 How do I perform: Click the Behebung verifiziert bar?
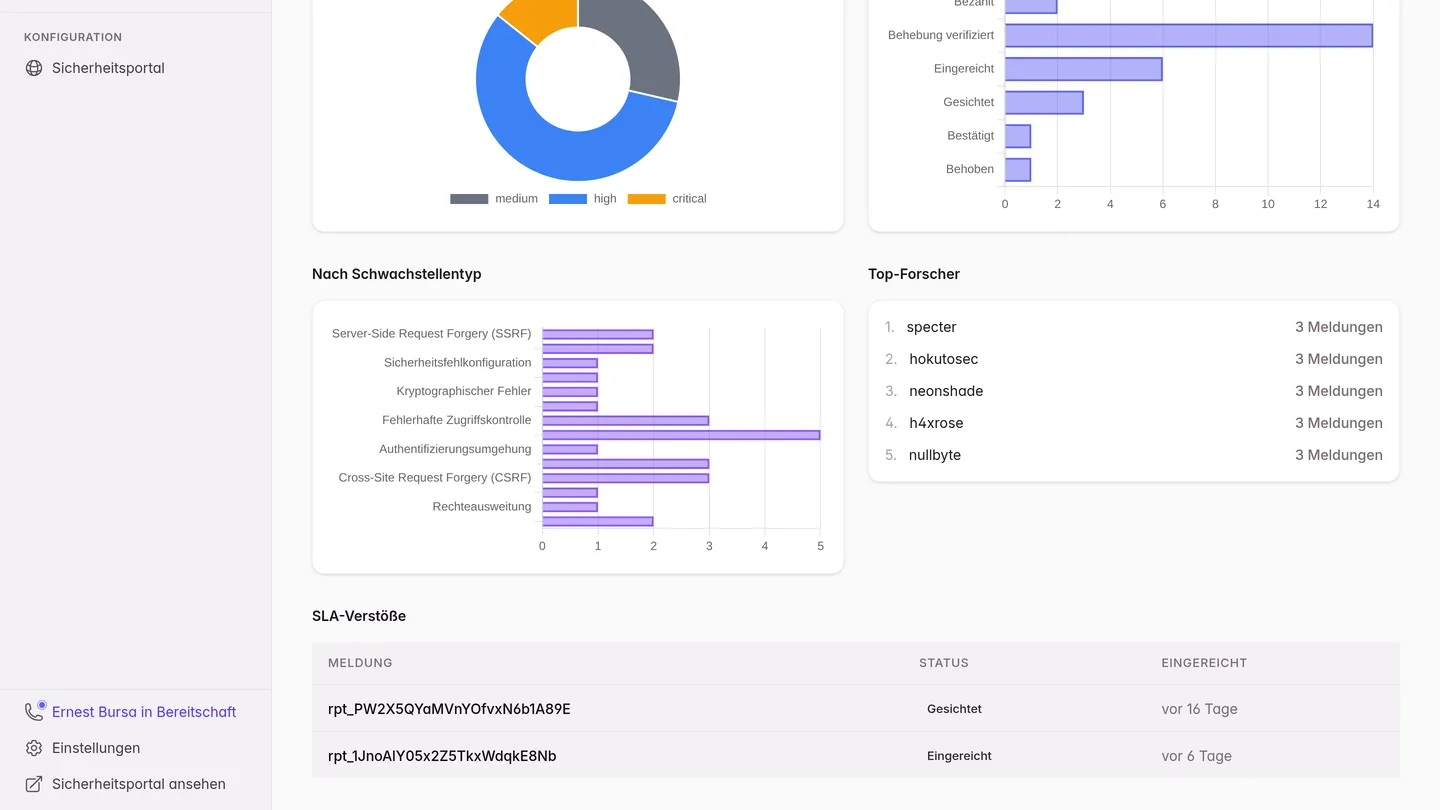click(1188, 35)
